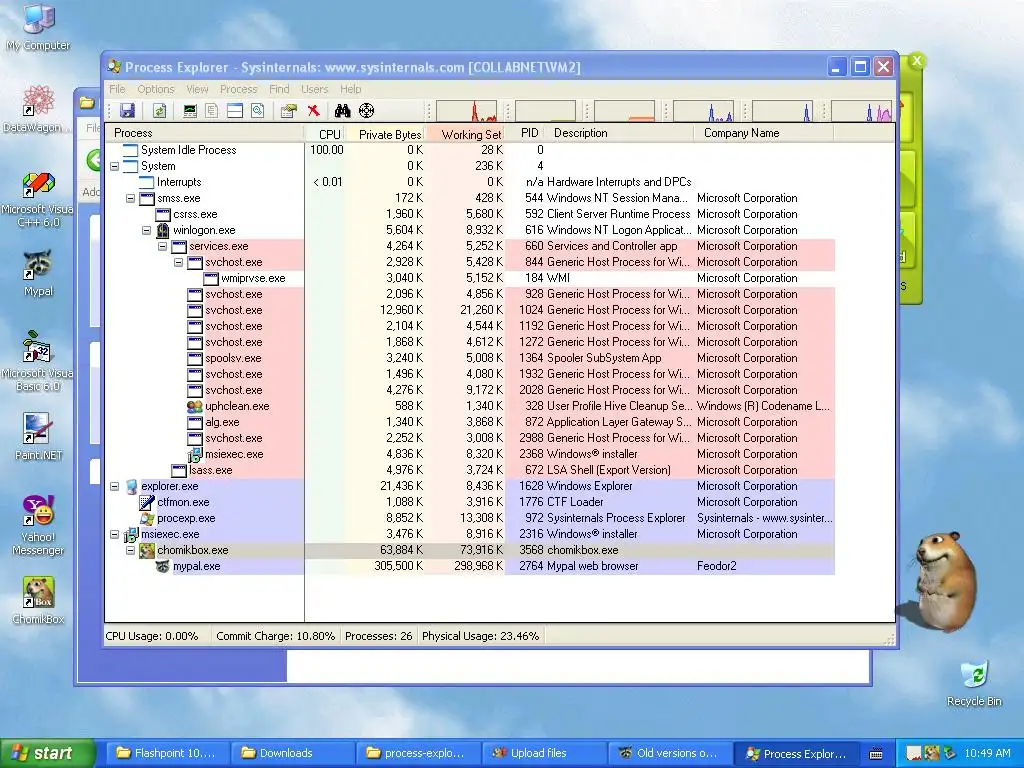Image resolution: width=1024 pixels, height=768 pixels.
Task: Open the Help menu
Action: [x=350, y=89]
